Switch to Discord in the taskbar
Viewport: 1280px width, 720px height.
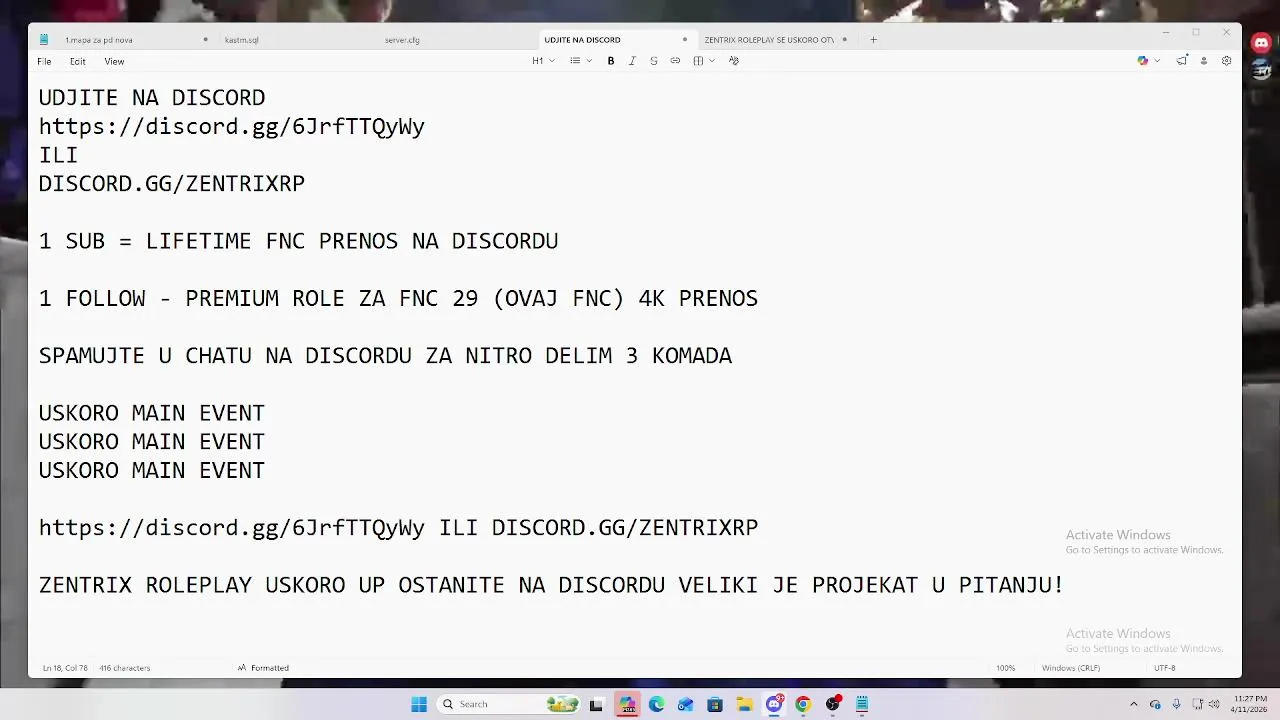[x=774, y=704]
